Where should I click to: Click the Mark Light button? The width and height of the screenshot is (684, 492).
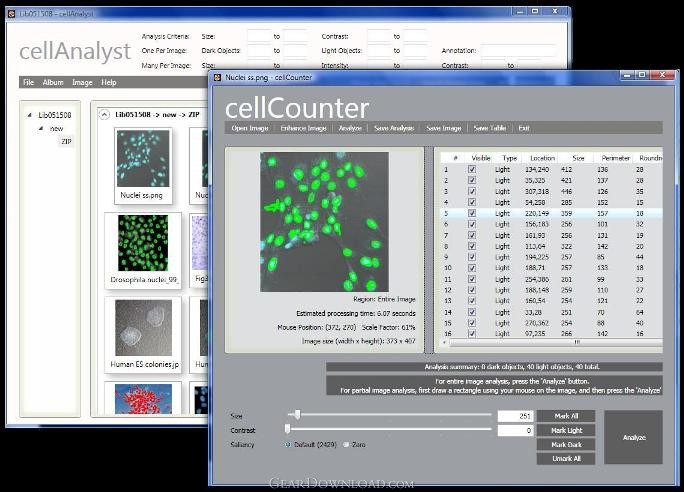coord(566,430)
